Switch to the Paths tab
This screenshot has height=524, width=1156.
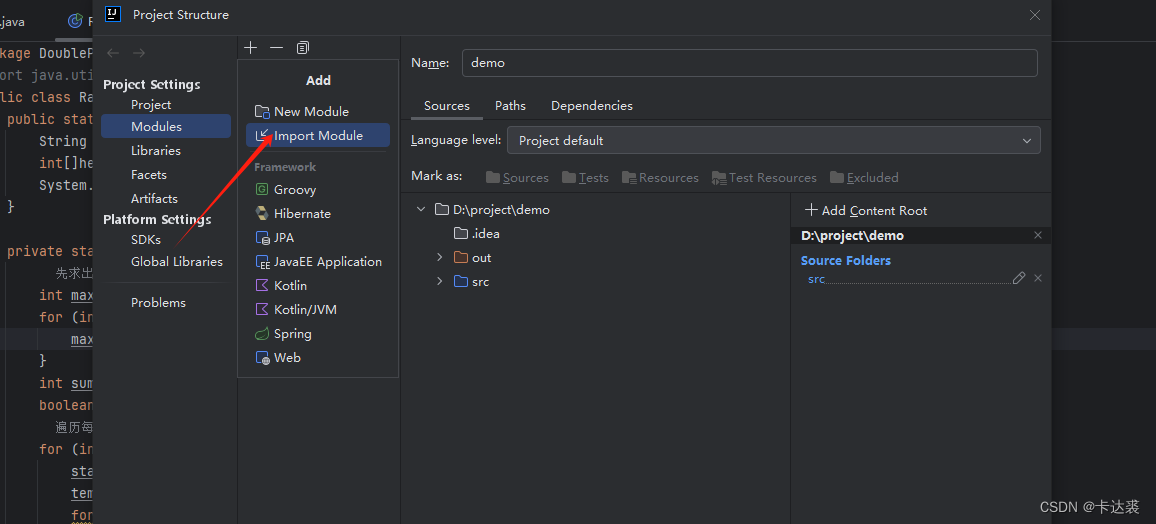[510, 105]
